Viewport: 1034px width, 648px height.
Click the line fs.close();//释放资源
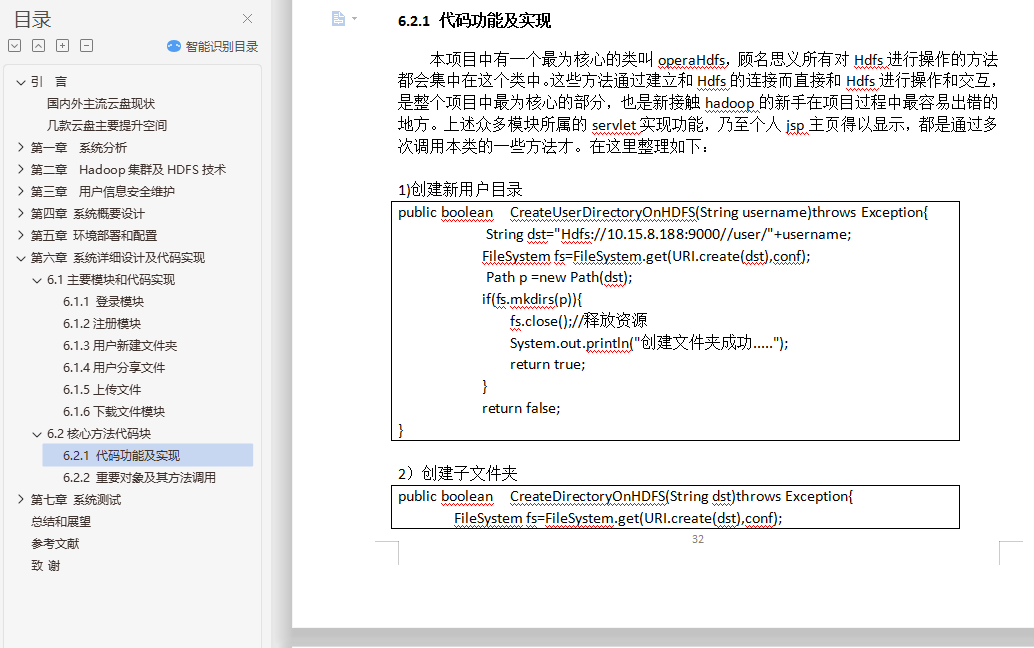(x=578, y=321)
